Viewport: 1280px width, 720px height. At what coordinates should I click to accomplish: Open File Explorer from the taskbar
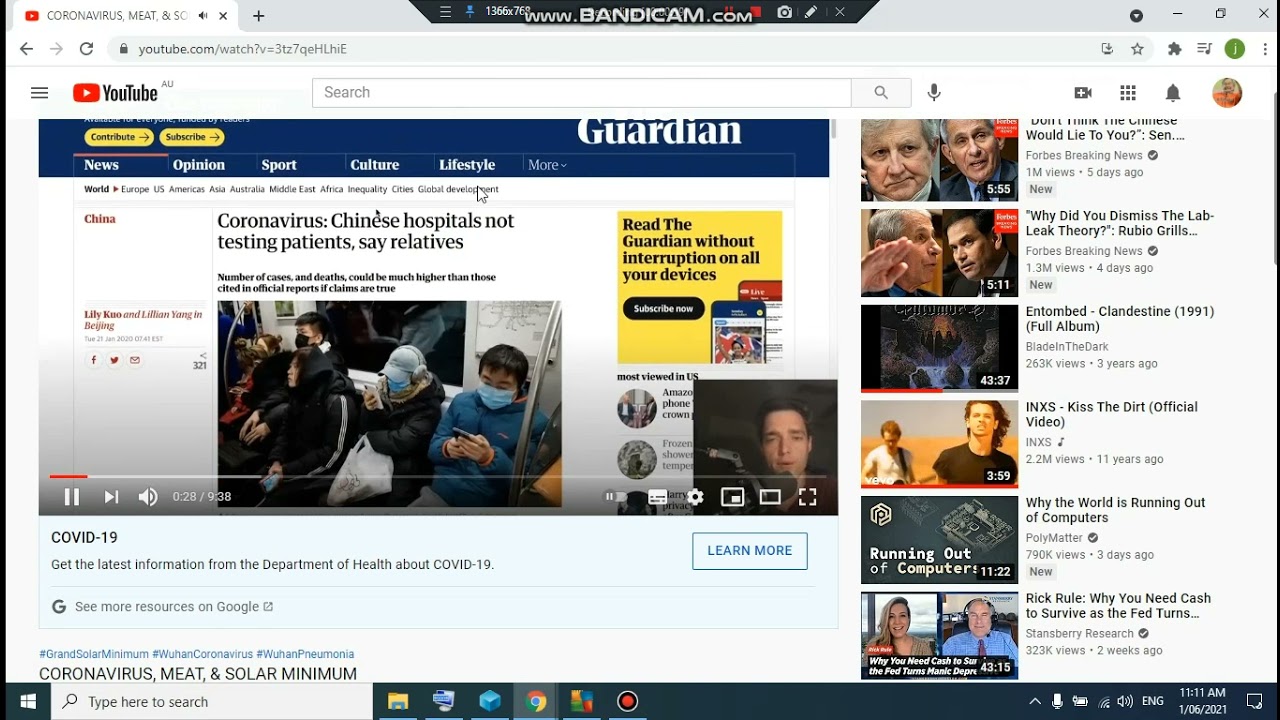(398, 702)
